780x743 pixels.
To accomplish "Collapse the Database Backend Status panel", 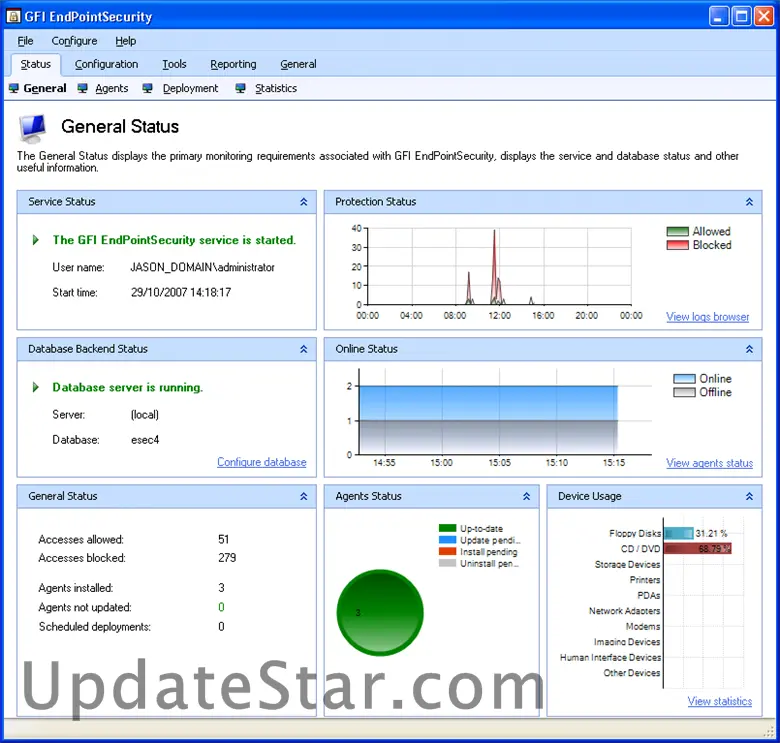I will click(303, 349).
